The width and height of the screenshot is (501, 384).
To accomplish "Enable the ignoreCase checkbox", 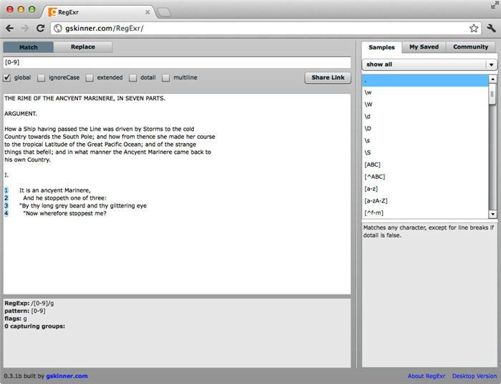I will click(x=41, y=78).
